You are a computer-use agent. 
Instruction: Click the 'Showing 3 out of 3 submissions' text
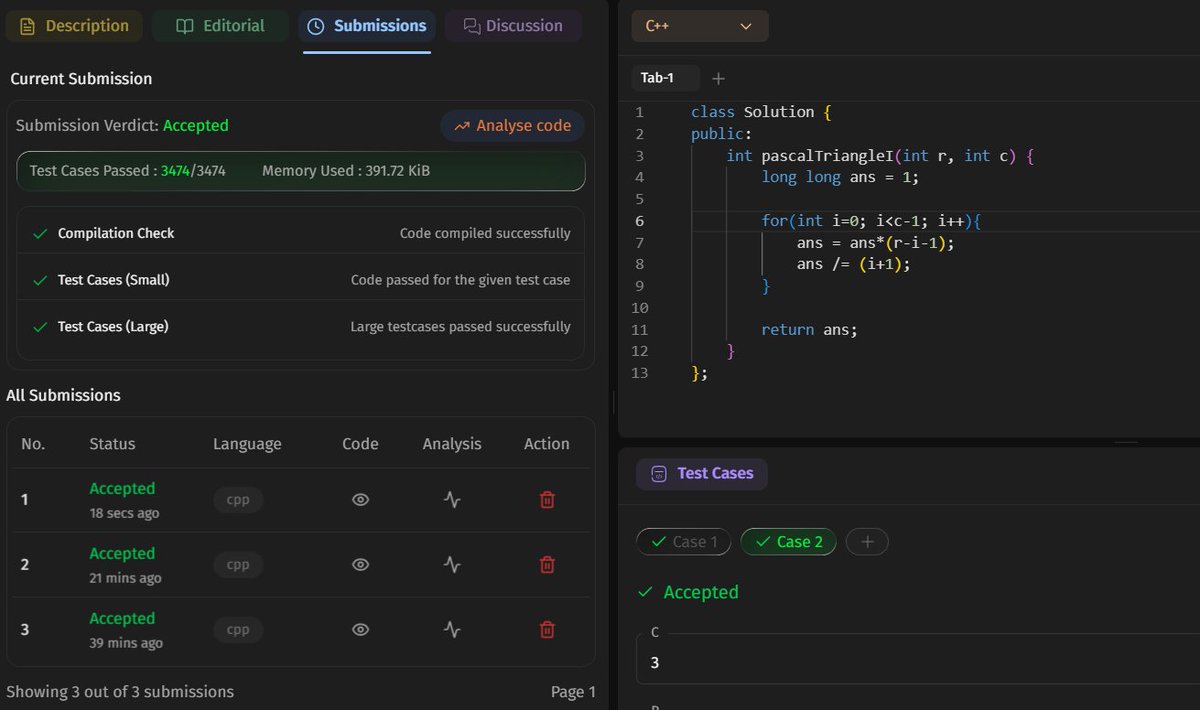click(120, 692)
